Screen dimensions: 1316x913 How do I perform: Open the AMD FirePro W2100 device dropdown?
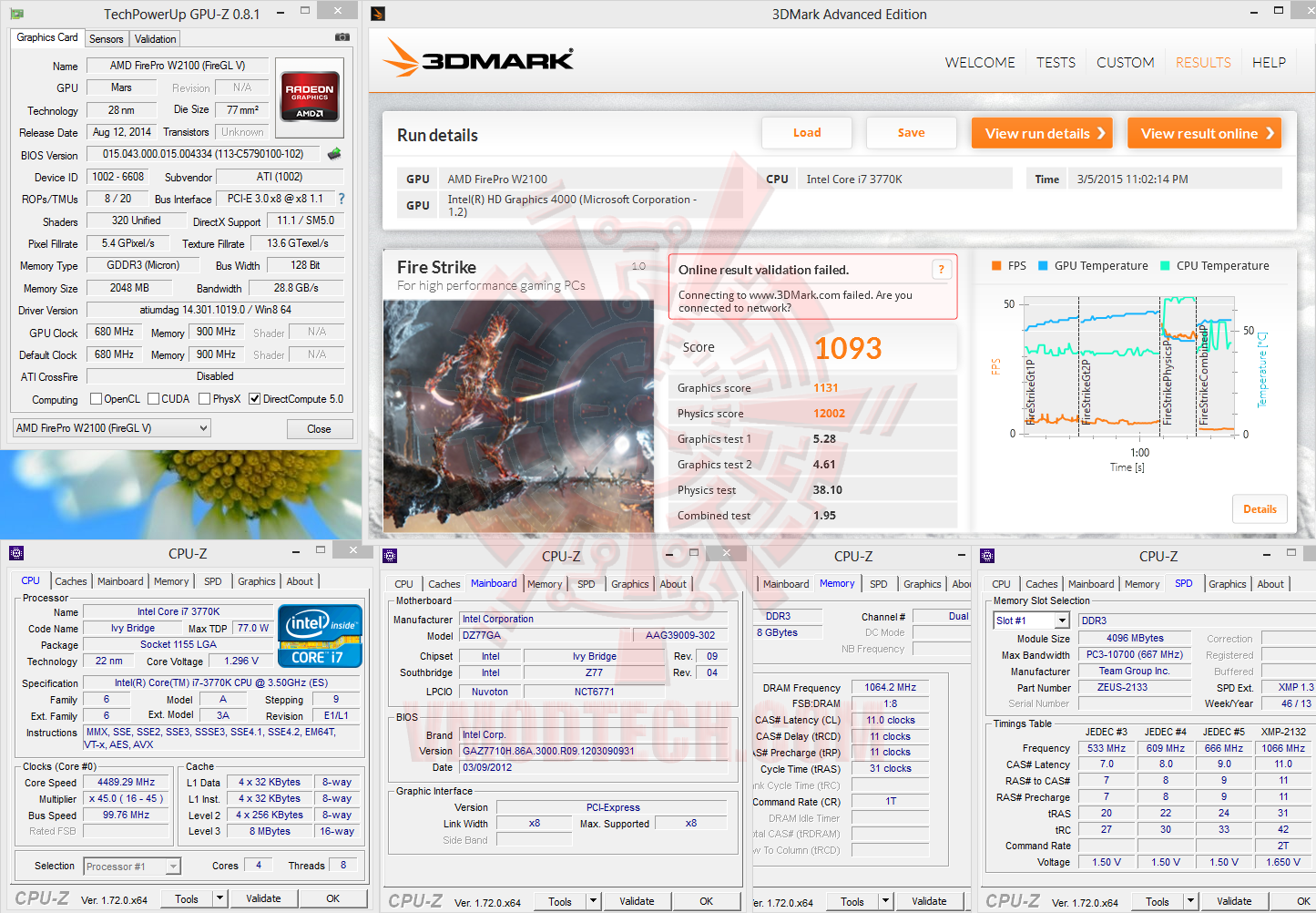point(202,427)
